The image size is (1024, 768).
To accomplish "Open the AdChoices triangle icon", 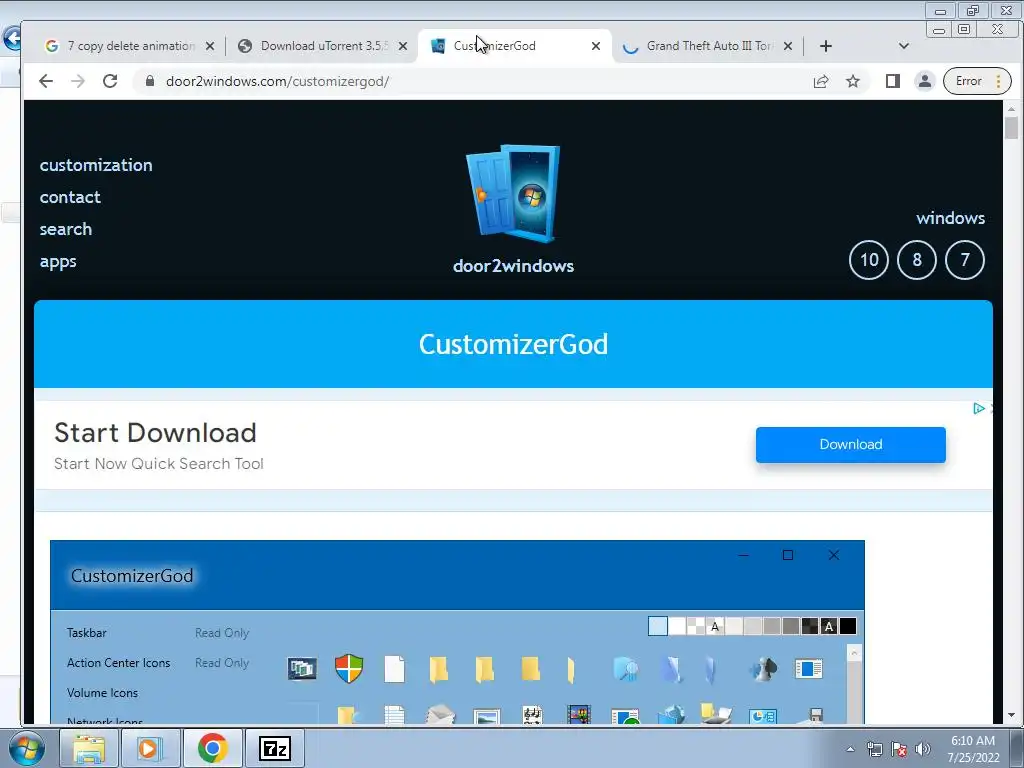I will (x=978, y=409).
